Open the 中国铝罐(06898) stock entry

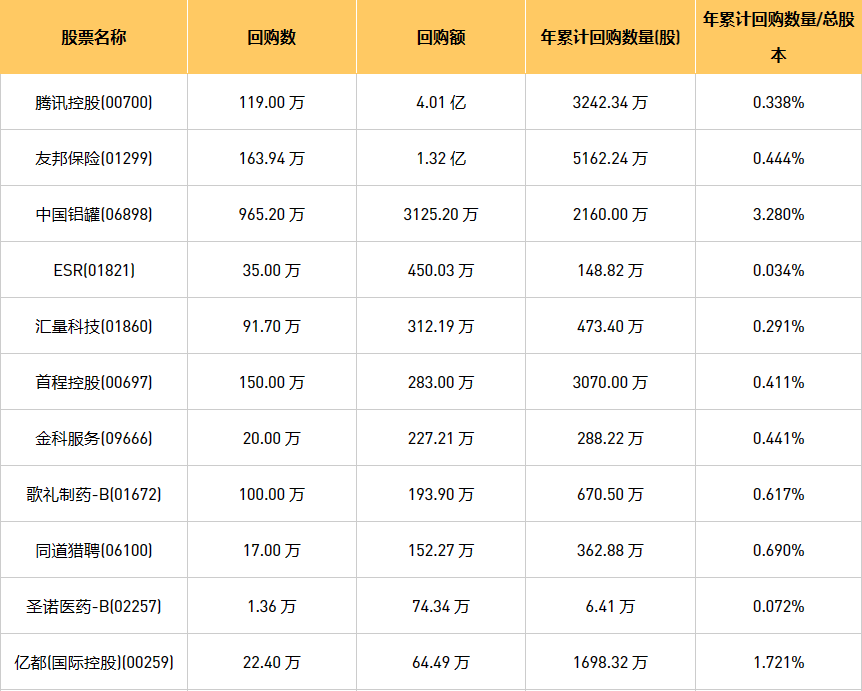click(93, 214)
